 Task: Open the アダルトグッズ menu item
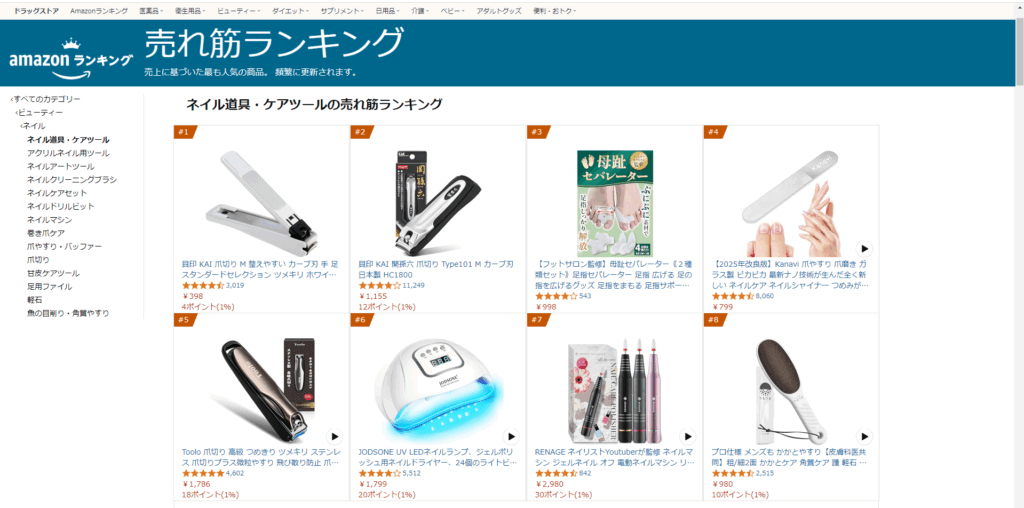pos(500,11)
